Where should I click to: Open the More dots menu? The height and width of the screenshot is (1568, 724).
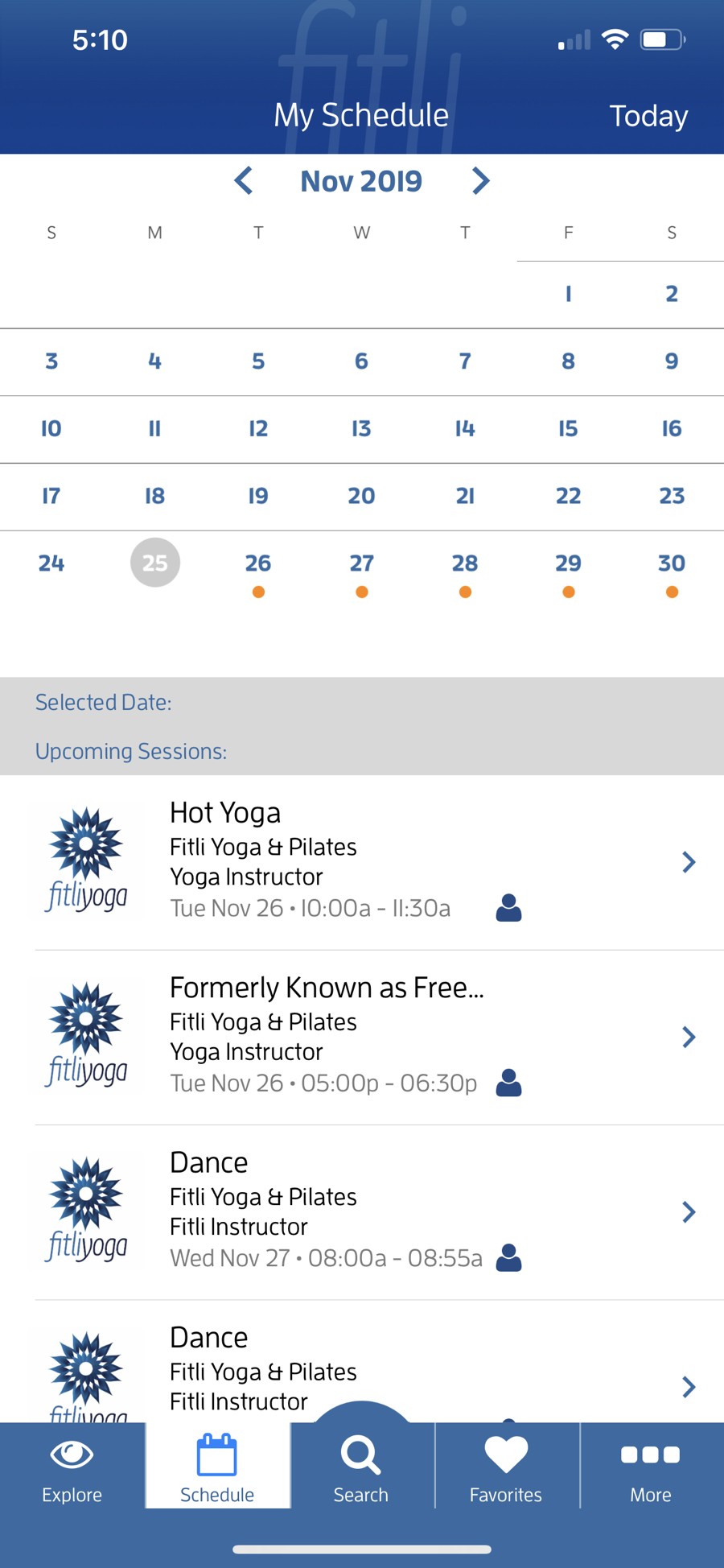650,1455
